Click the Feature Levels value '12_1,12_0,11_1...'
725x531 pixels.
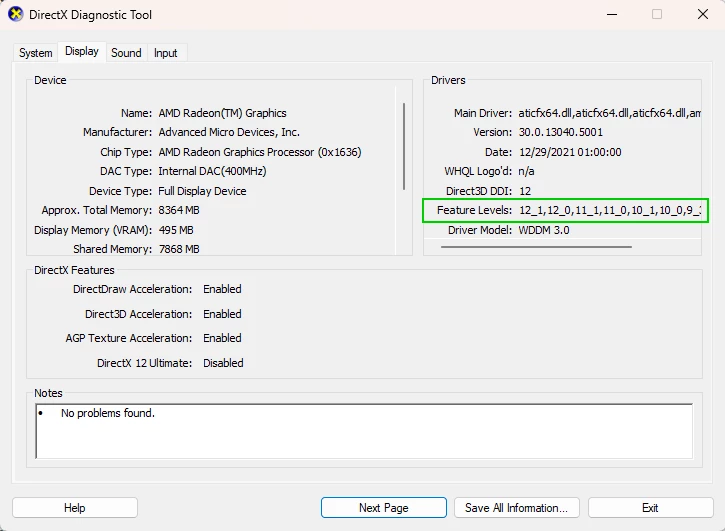pos(610,210)
